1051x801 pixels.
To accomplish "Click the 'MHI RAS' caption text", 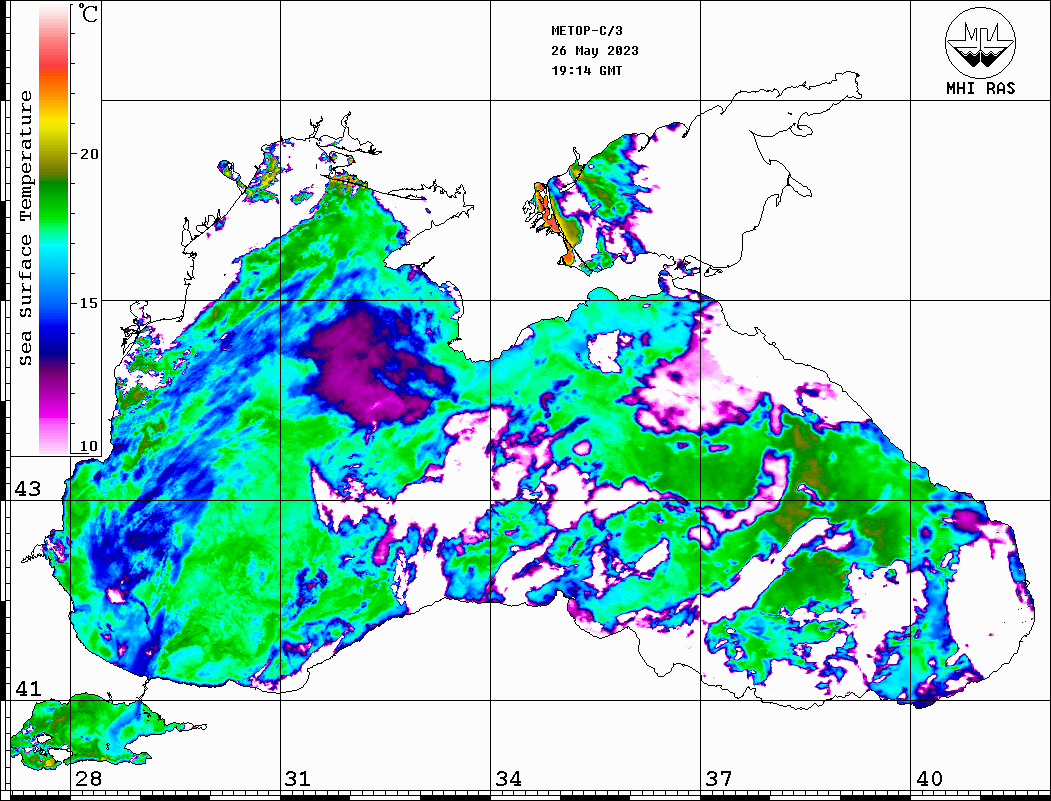I will [981, 88].
